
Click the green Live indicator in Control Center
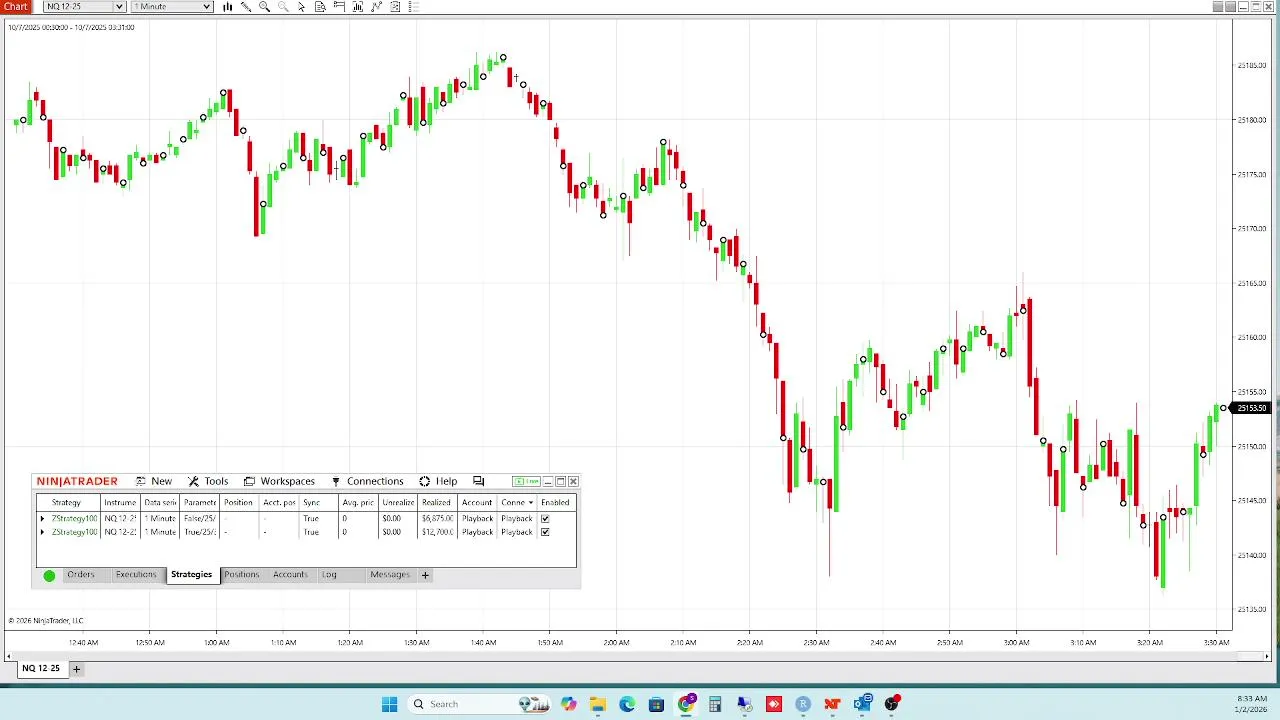[526, 481]
